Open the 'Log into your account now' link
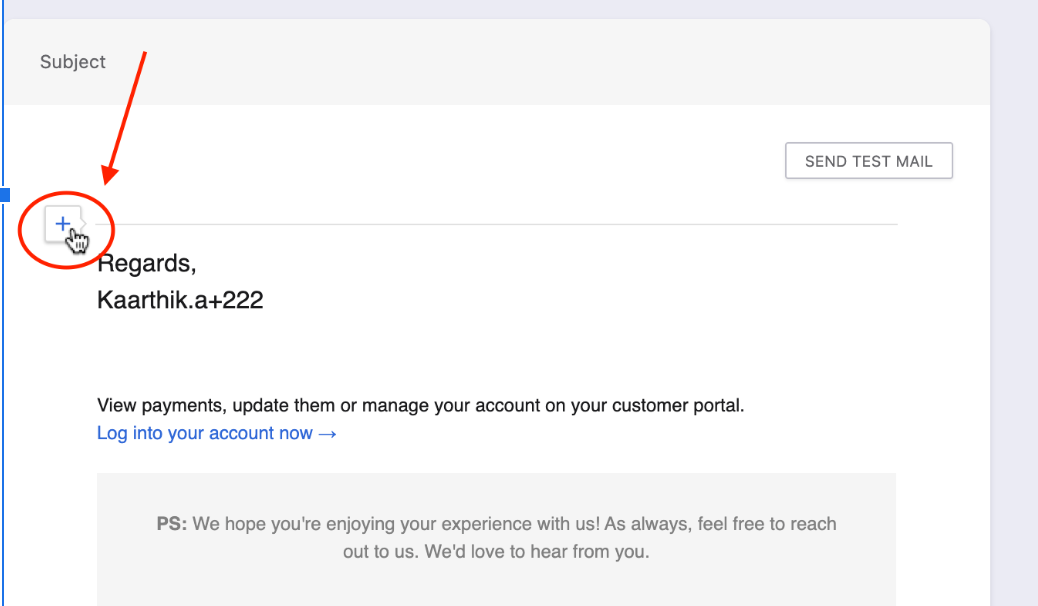Screen dimensions: 1038x606 [x=205, y=433]
